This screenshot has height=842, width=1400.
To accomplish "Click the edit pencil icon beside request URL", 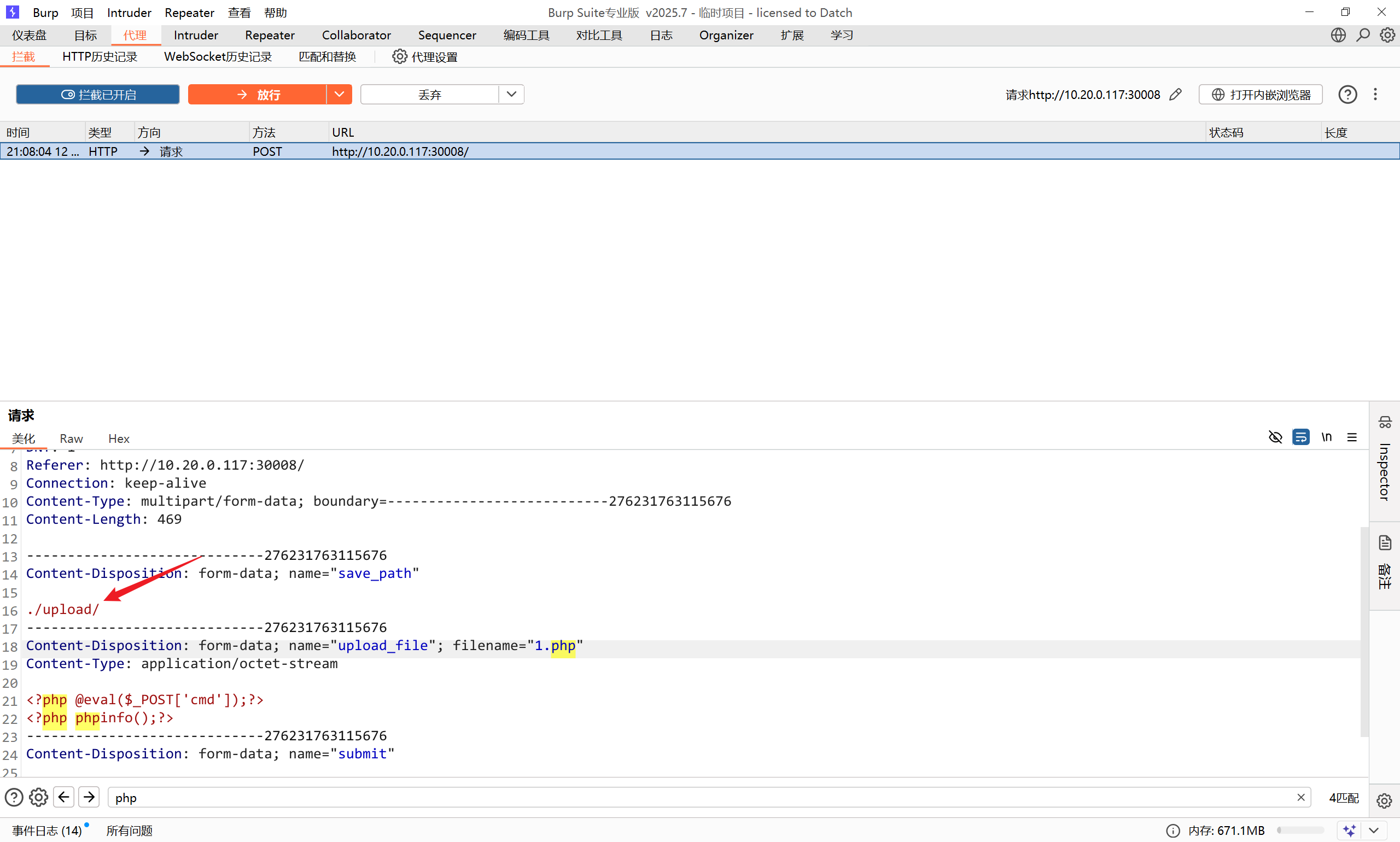I will coord(1175,94).
